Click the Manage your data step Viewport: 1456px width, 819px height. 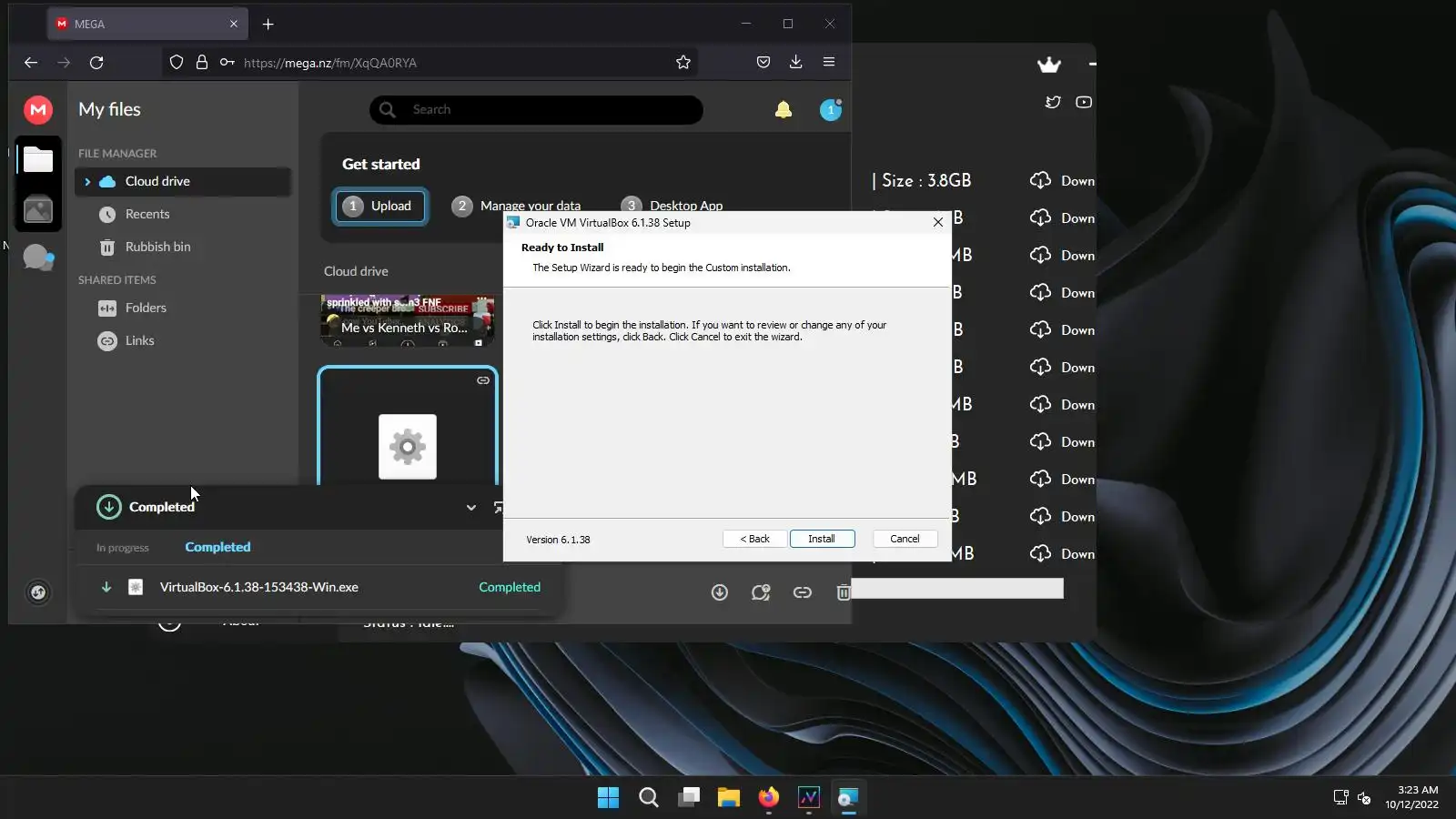click(x=516, y=207)
